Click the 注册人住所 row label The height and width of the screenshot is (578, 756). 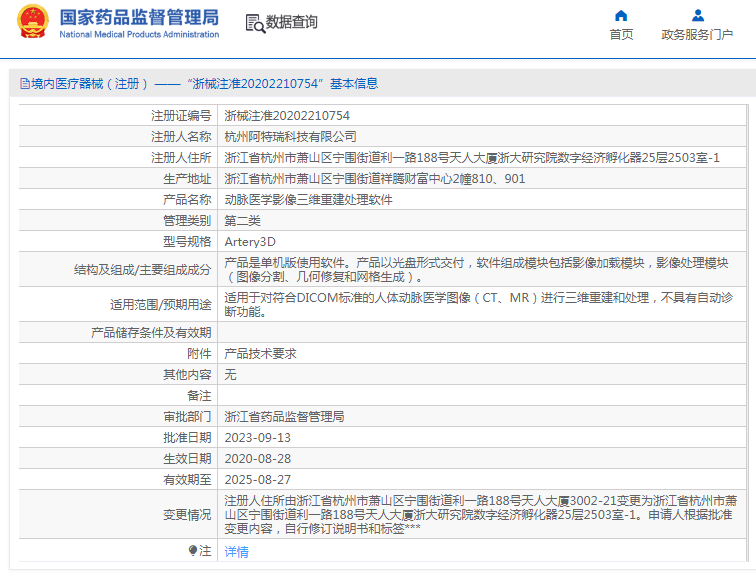coord(181,158)
